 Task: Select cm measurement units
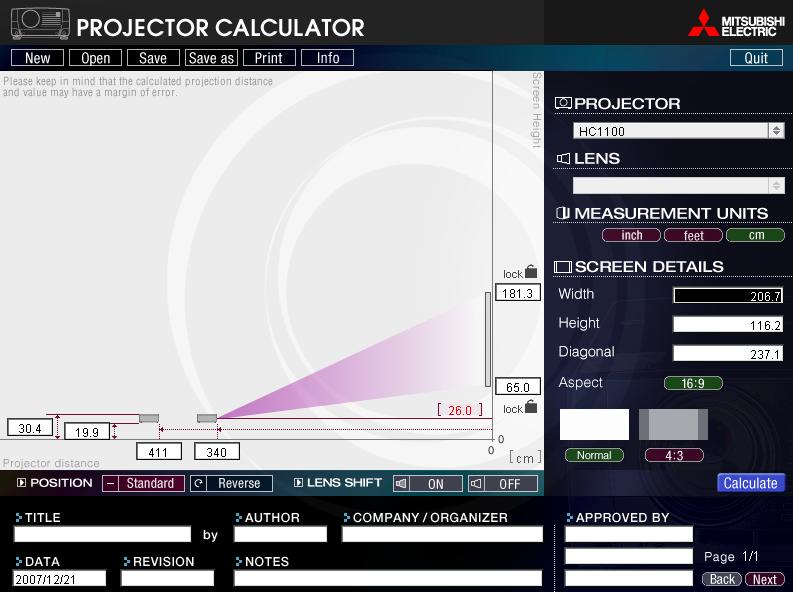coord(756,235)
